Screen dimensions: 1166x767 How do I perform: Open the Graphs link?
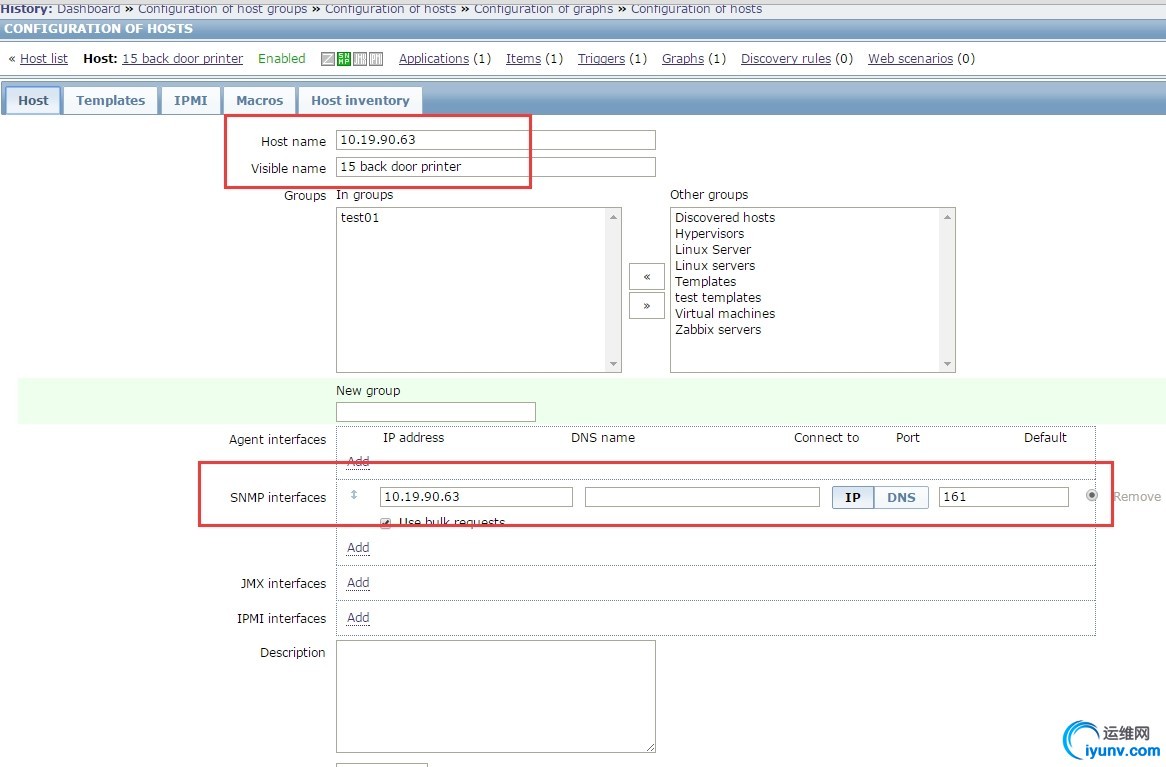683,59
